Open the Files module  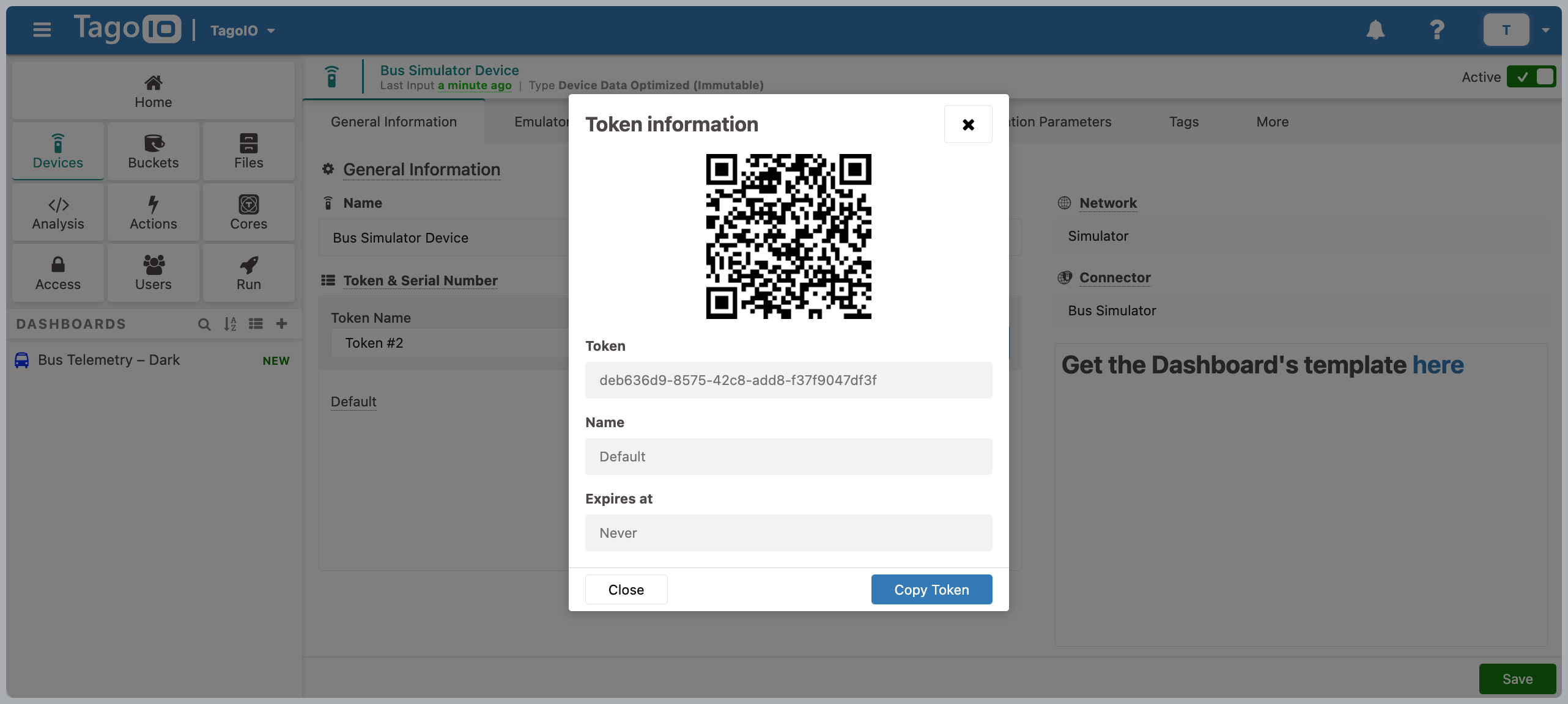point(248,151)
